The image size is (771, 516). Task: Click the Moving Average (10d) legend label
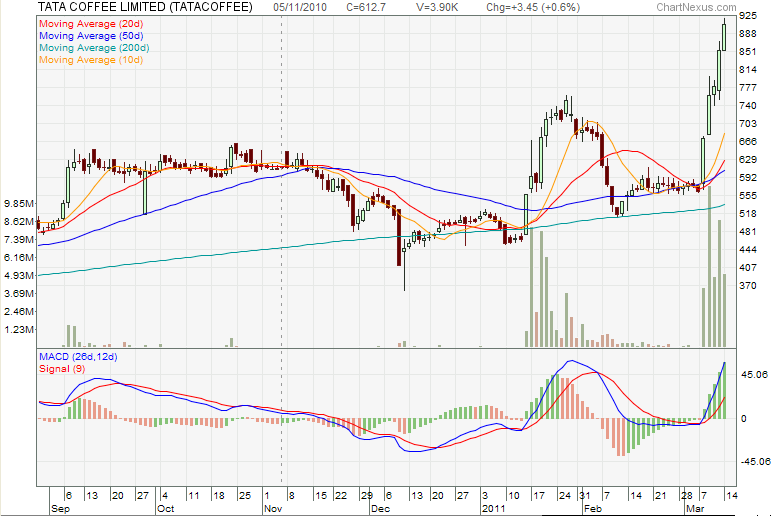click(x=91, y=60)
